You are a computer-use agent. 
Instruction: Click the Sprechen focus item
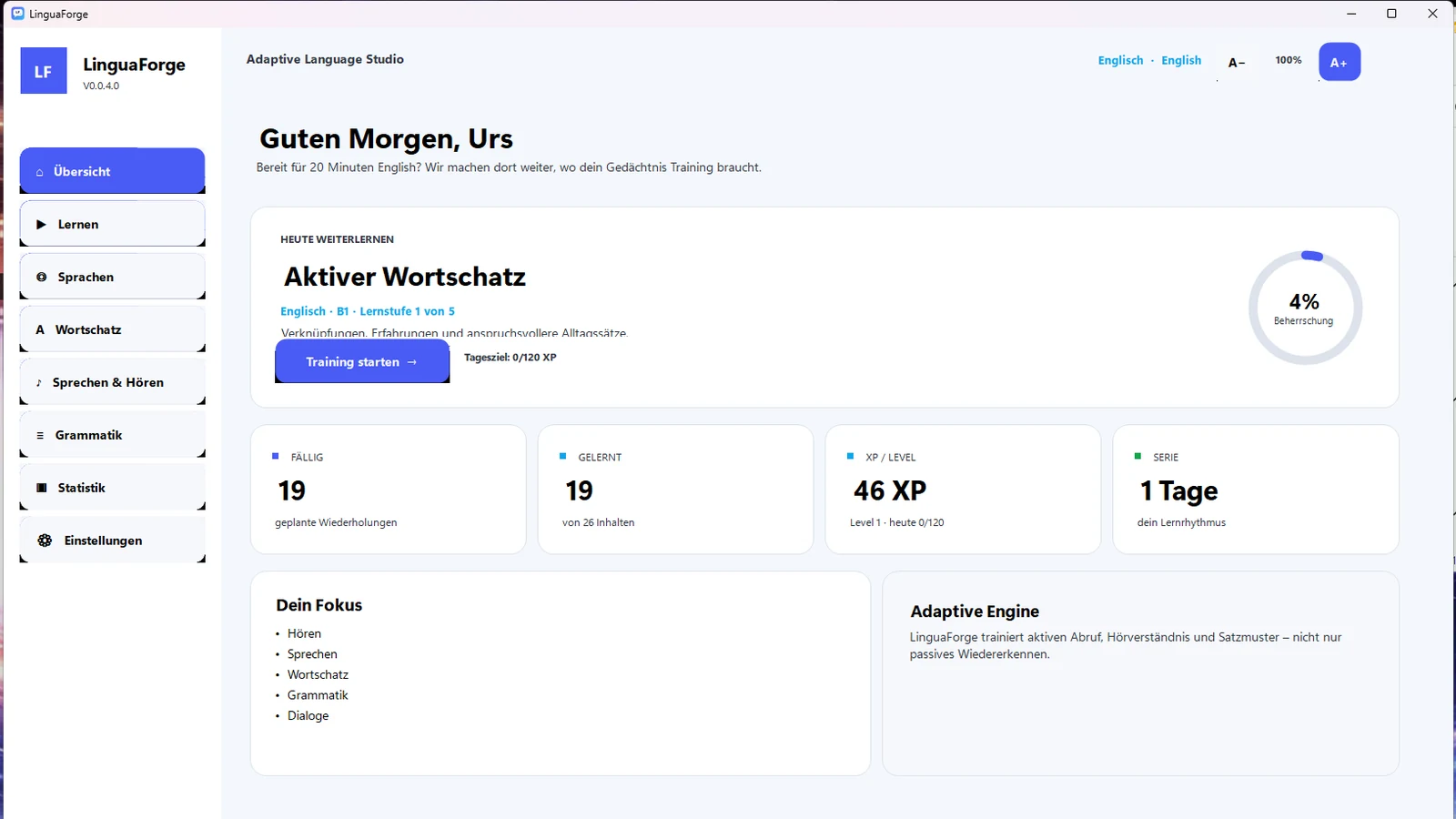tap(312, 654)
